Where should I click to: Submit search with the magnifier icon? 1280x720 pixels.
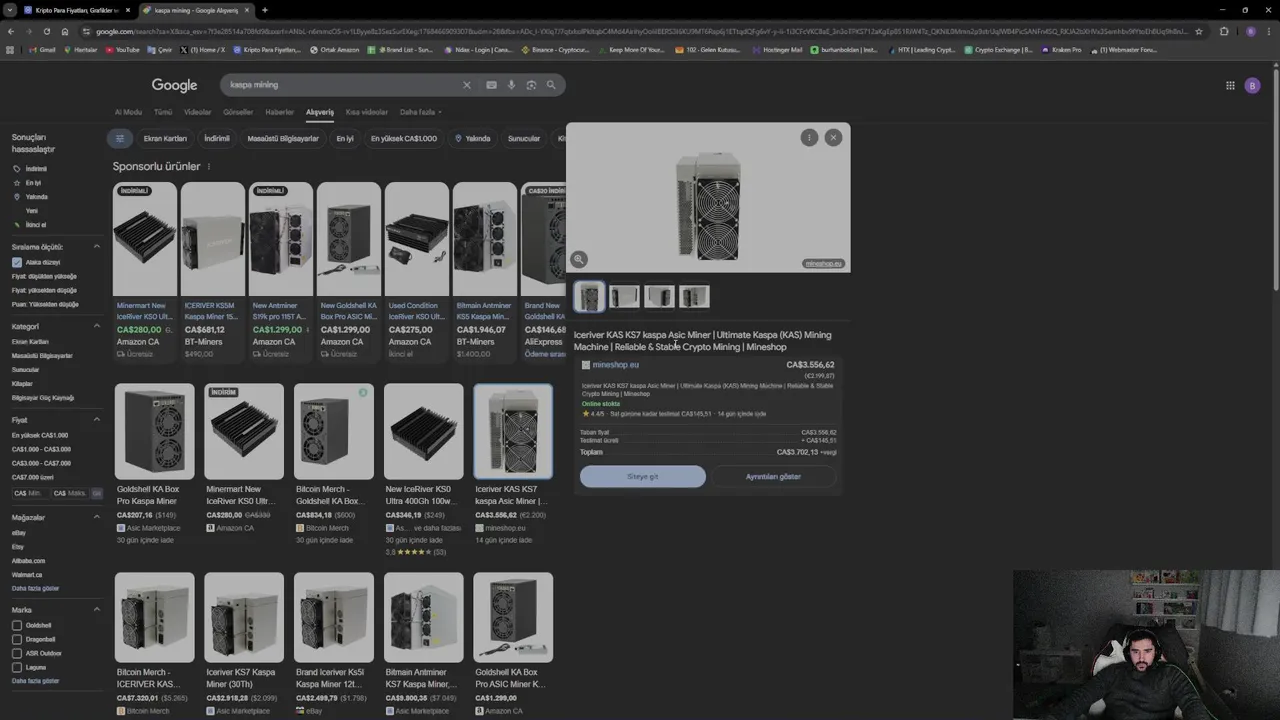coord(551,85)
